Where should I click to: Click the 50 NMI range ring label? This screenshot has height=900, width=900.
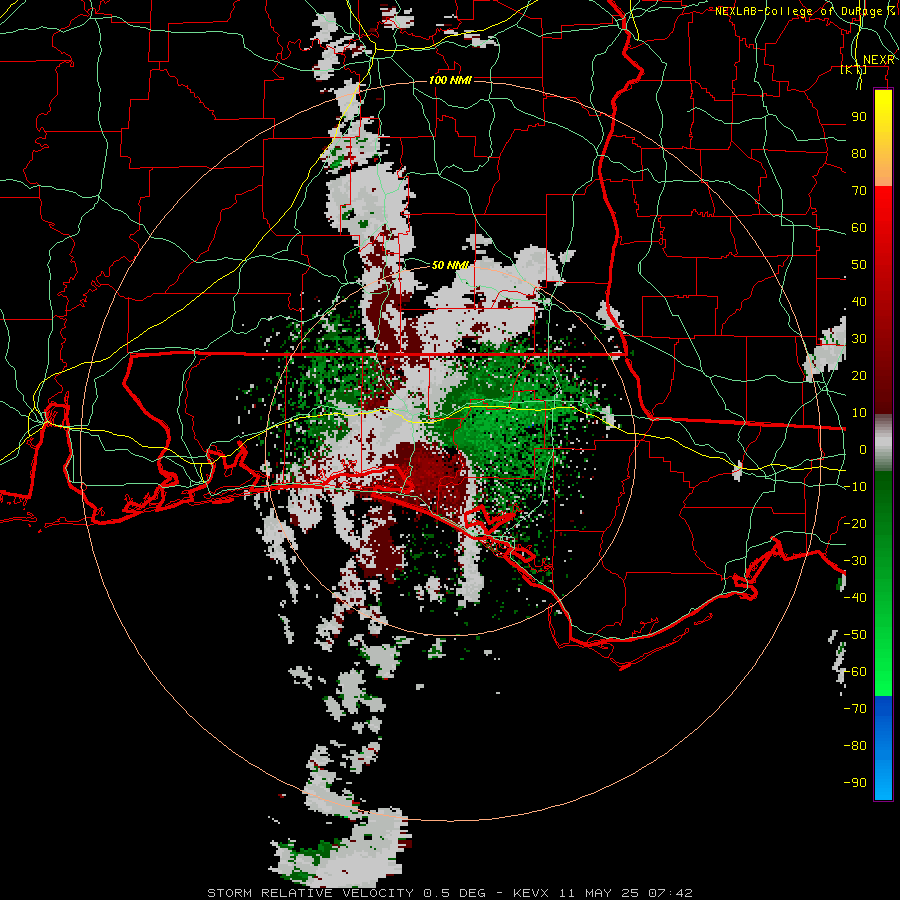[450, 265]
